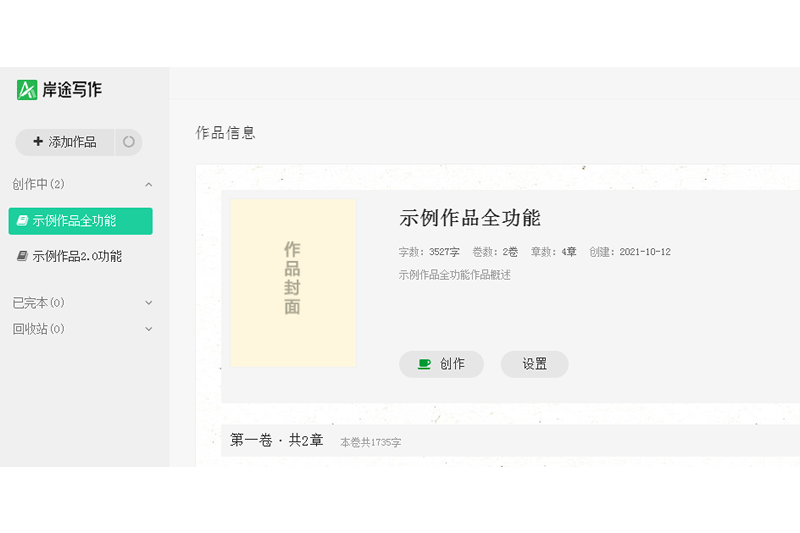Screen dimensions: 800x533
Task: Click the 本卷共1735字 word count text
Action: 370,443
